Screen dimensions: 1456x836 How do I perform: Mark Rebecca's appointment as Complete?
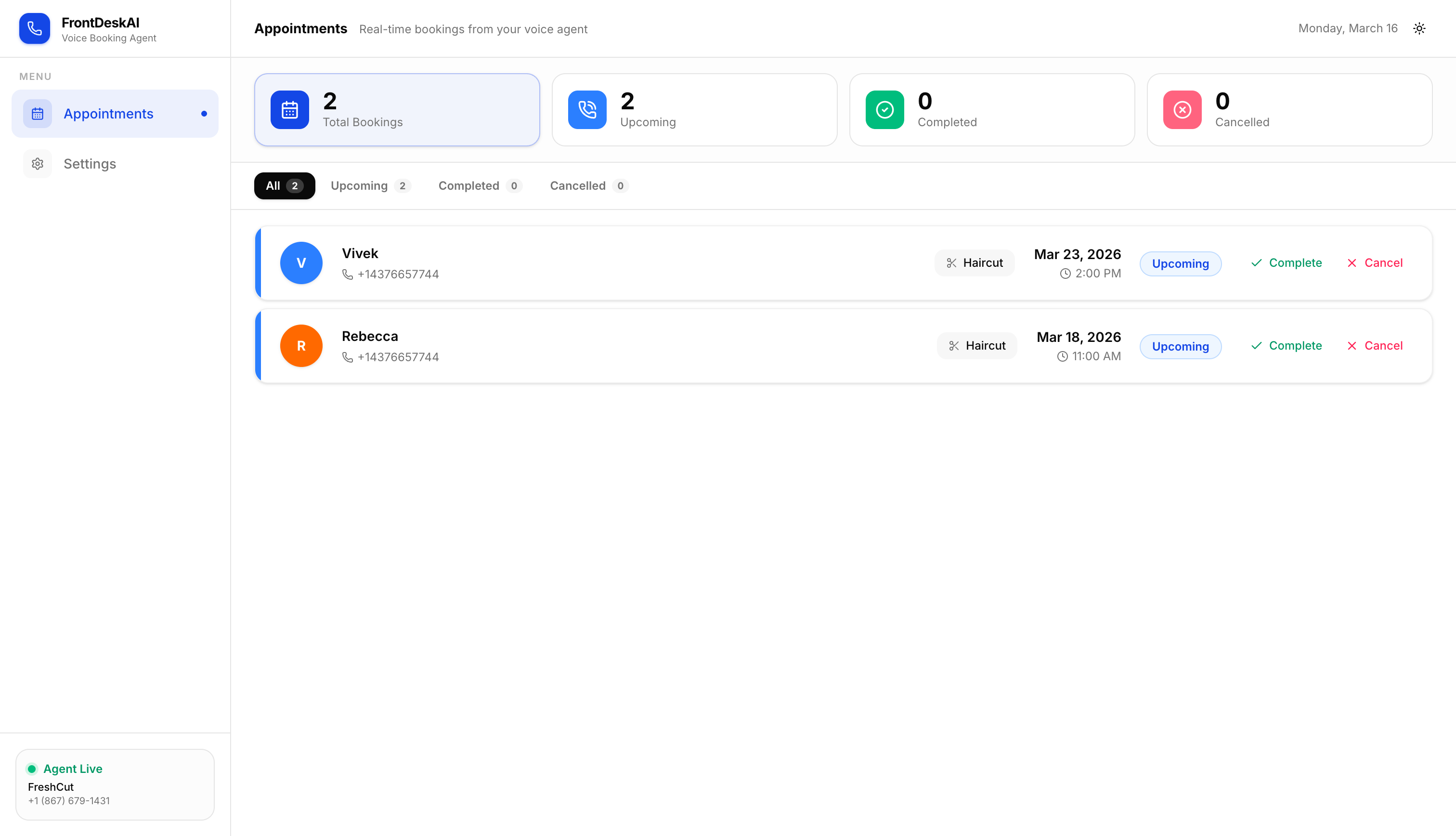(x=1286, y=346)
